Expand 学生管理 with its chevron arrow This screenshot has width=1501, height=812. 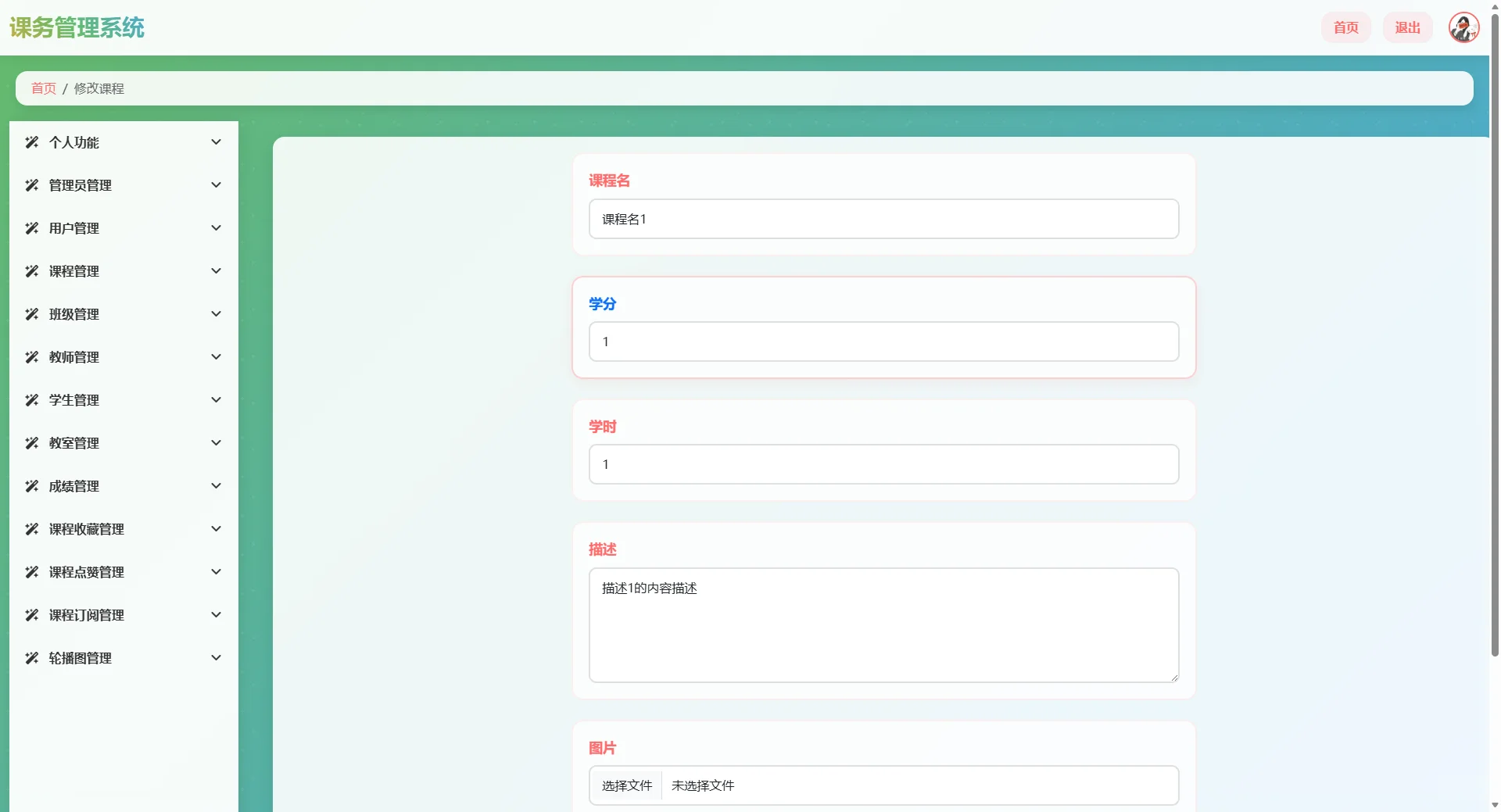click(217, 400)
